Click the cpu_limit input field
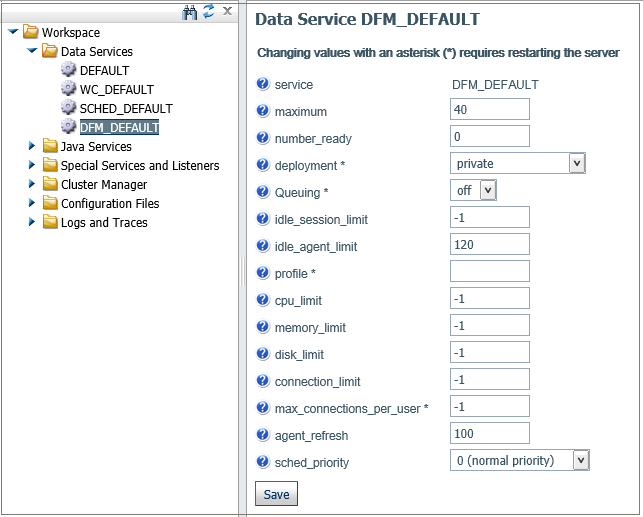 coord(490,298)
